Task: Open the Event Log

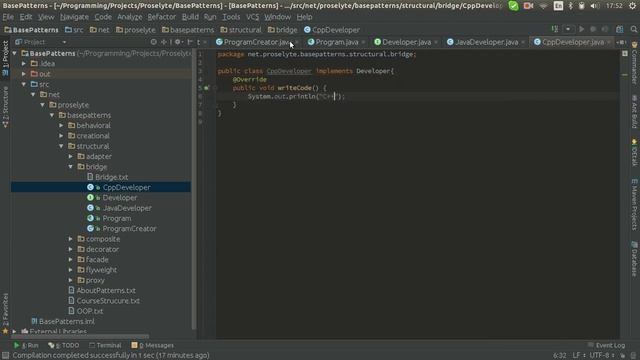Action: pyautogui.click(x=606, y=345)
